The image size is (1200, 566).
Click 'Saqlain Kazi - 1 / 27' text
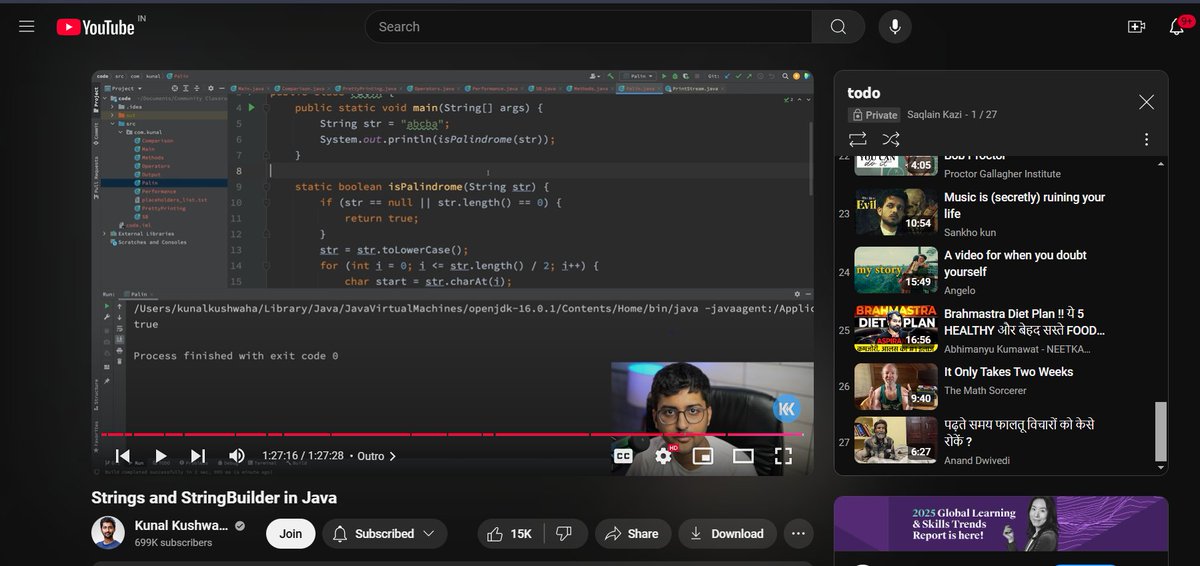pos(952,115)
